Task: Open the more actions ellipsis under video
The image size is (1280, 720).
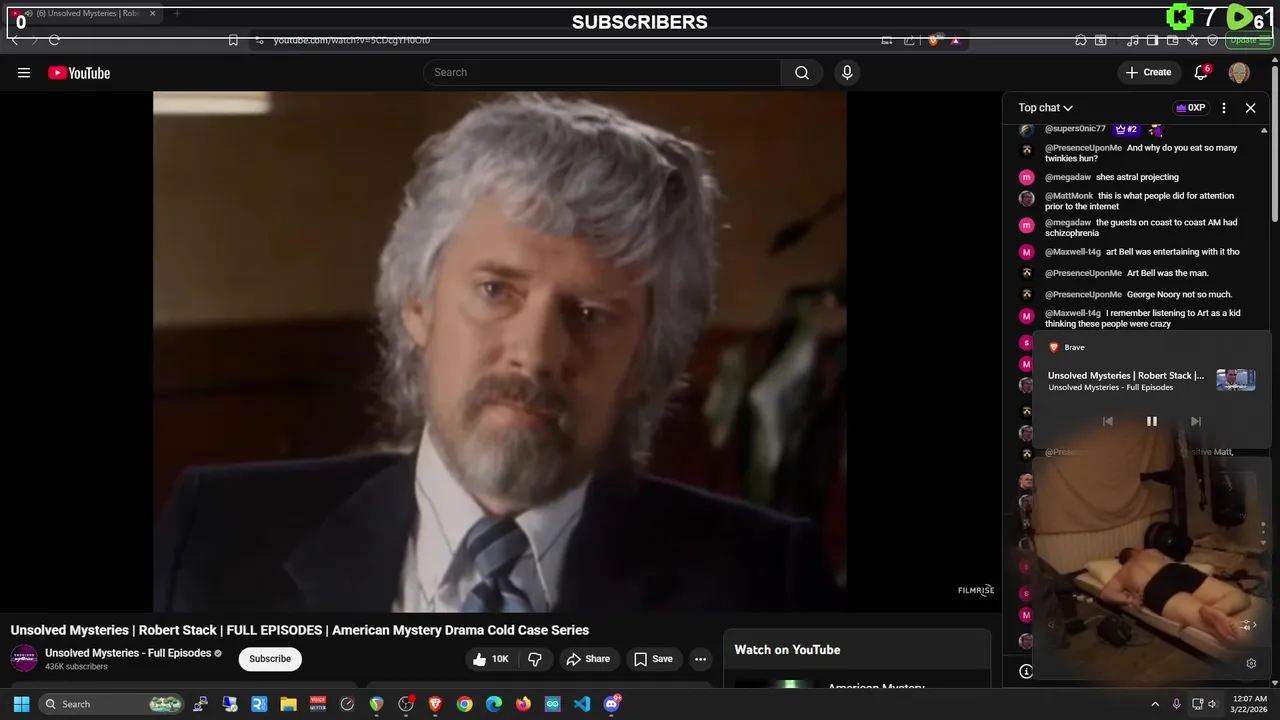Action: click(x=700, y=659)
